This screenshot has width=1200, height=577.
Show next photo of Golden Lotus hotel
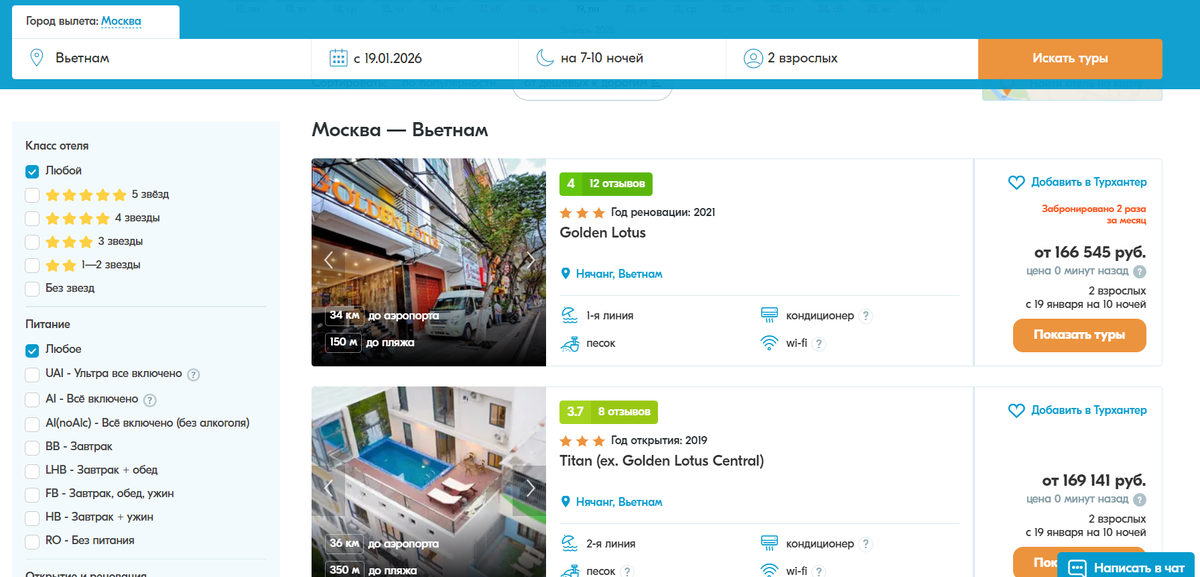click(530, 260)
